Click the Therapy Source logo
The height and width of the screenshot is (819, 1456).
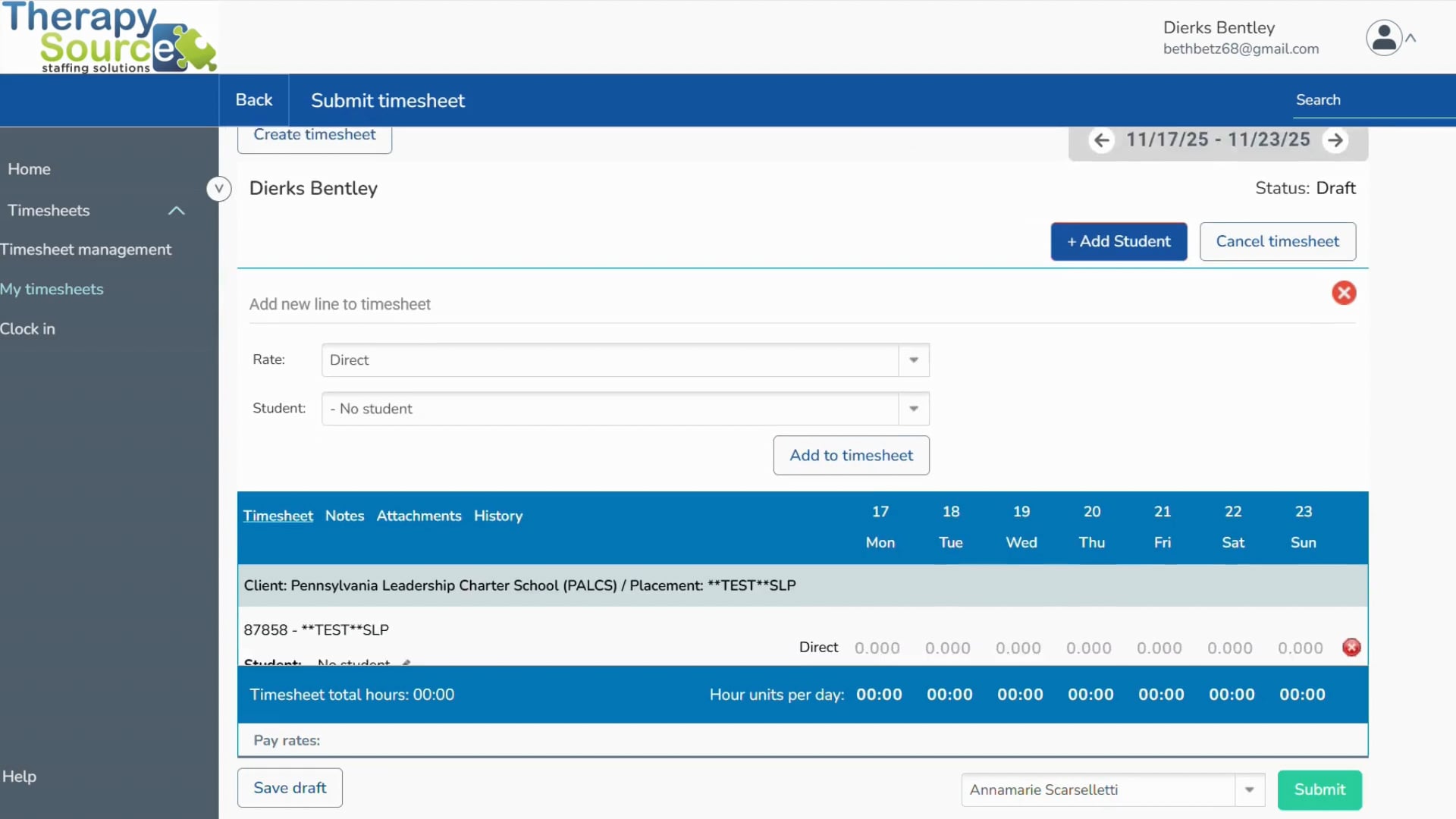pos(109,37)
